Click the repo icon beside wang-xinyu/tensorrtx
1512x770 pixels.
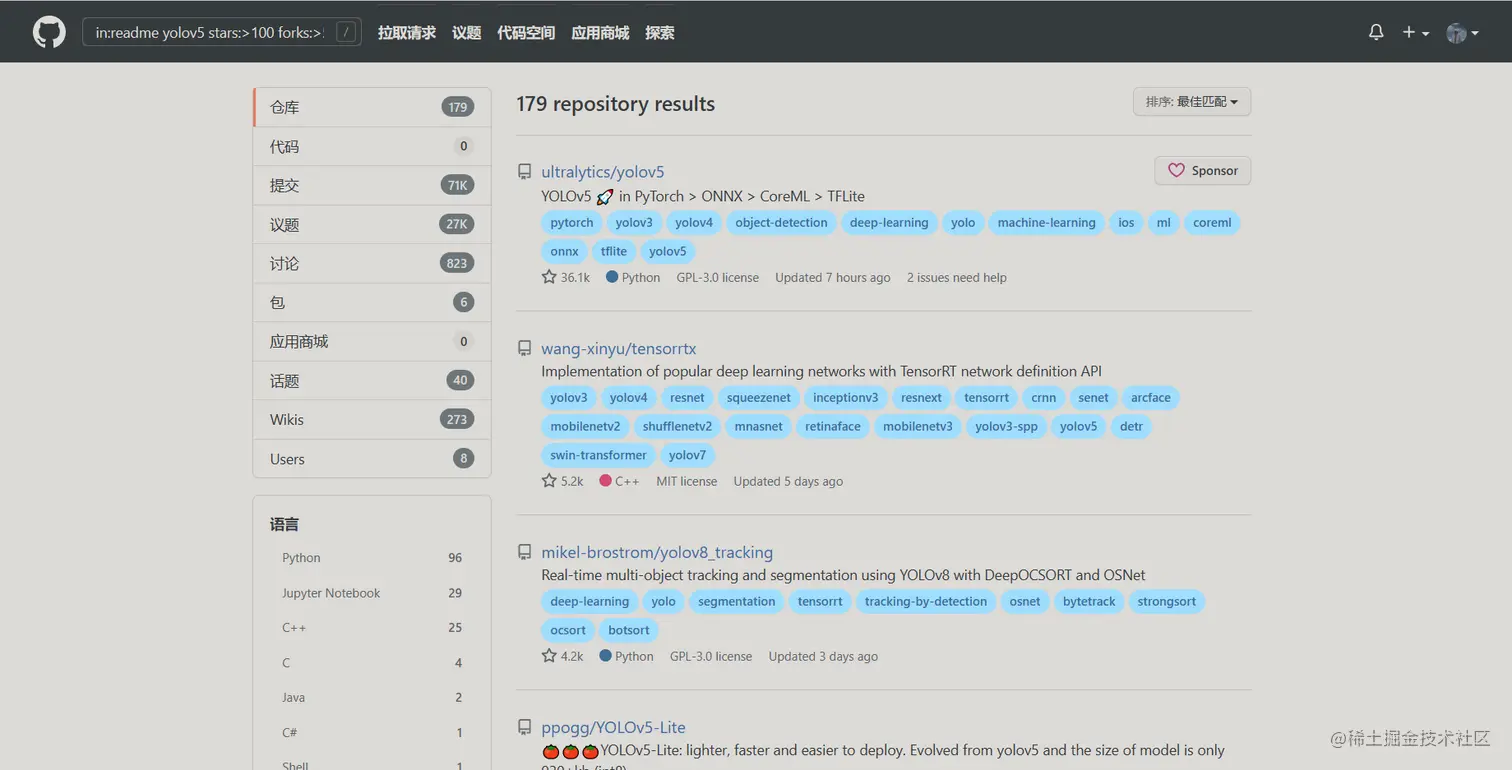pyautogui.click(x=524, y=349)
